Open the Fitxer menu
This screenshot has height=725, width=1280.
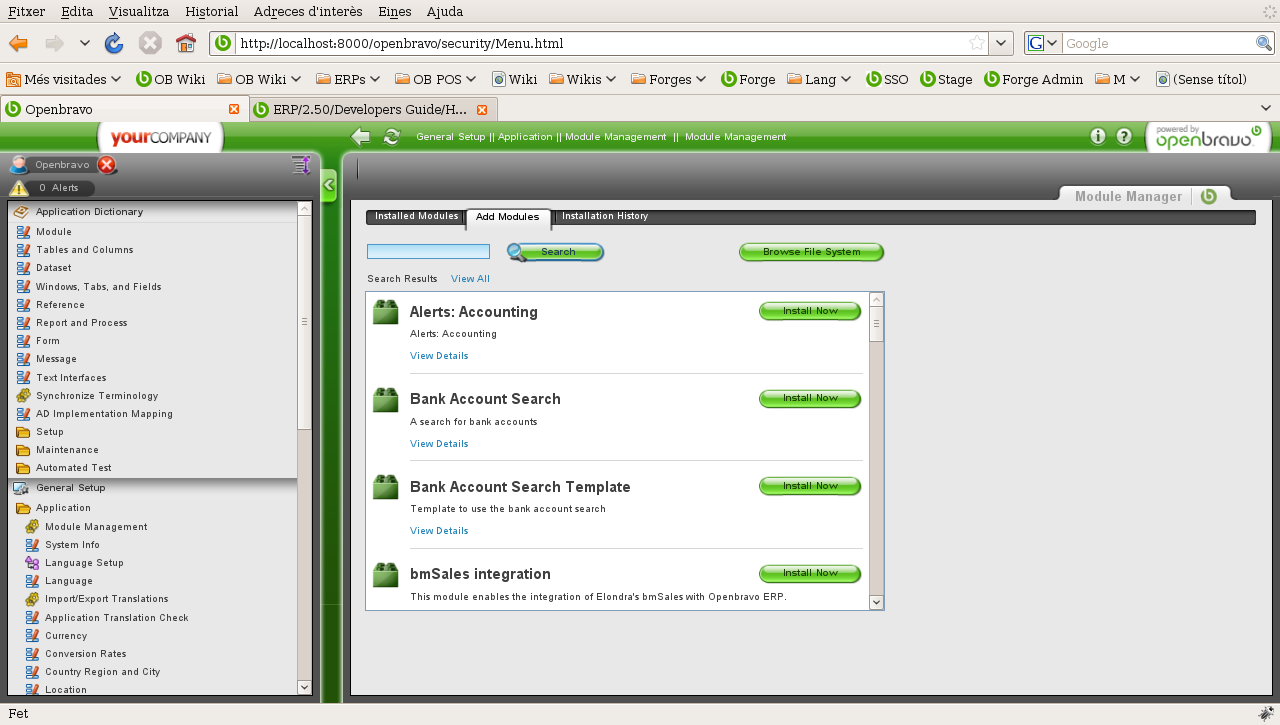pos(26,11)
